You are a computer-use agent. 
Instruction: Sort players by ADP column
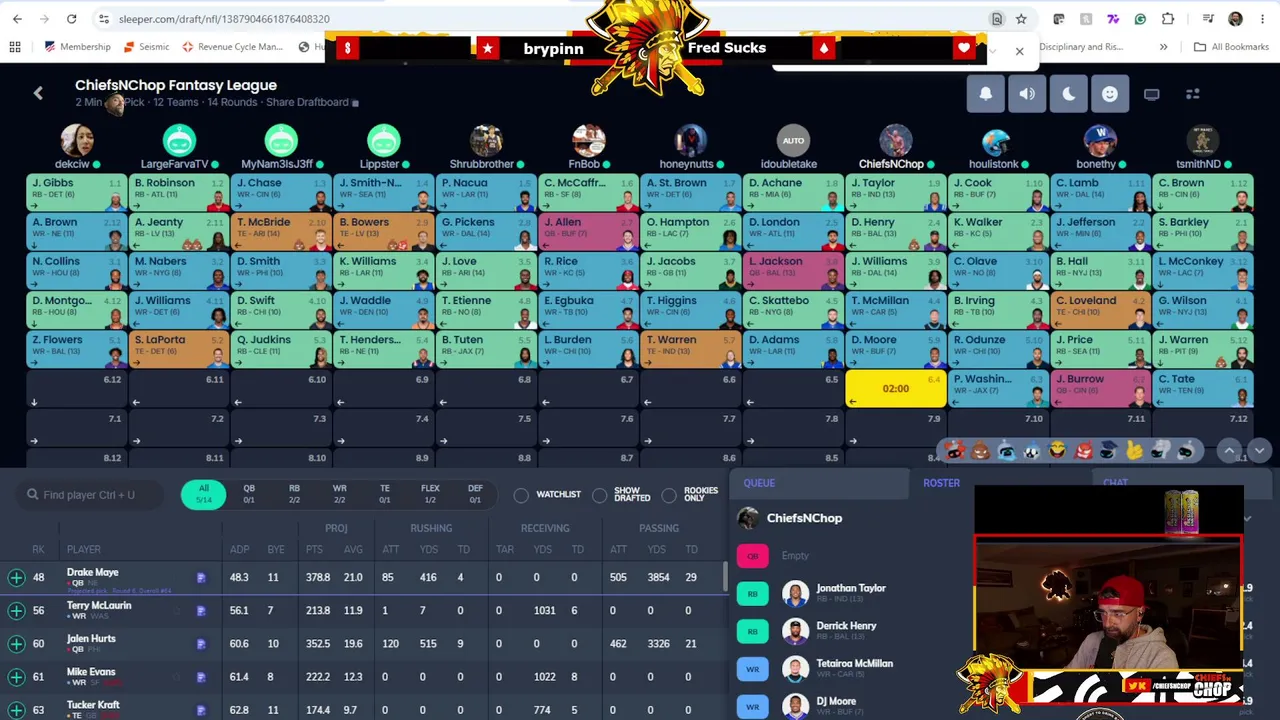[240, 549]
